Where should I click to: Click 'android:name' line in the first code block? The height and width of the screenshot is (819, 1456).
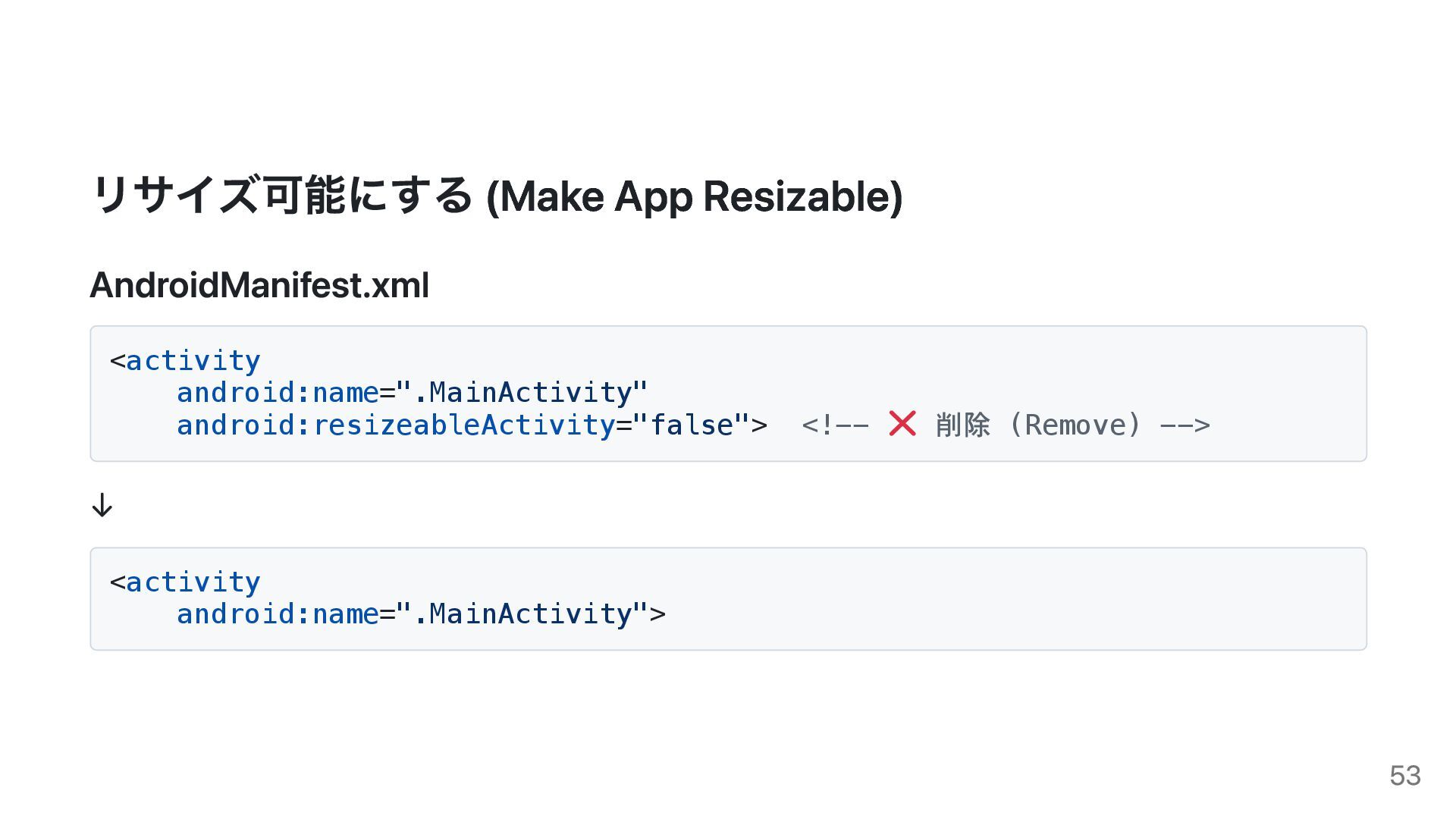click(x=413, y=393)
